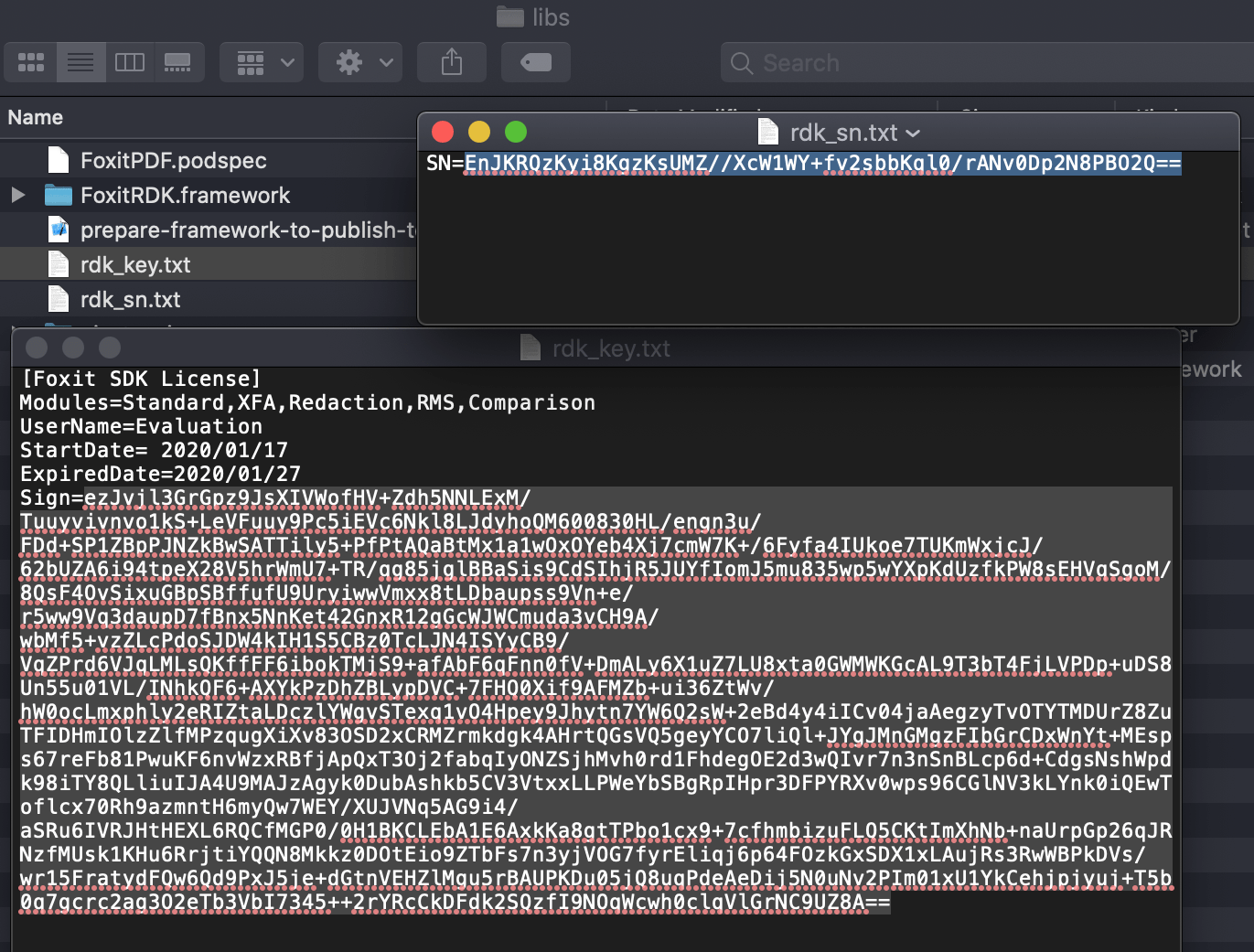Screen dimensions: 1254x952
Task: Open the rdk_sn.txt title dropdown chevron
Action: point(912,134)
